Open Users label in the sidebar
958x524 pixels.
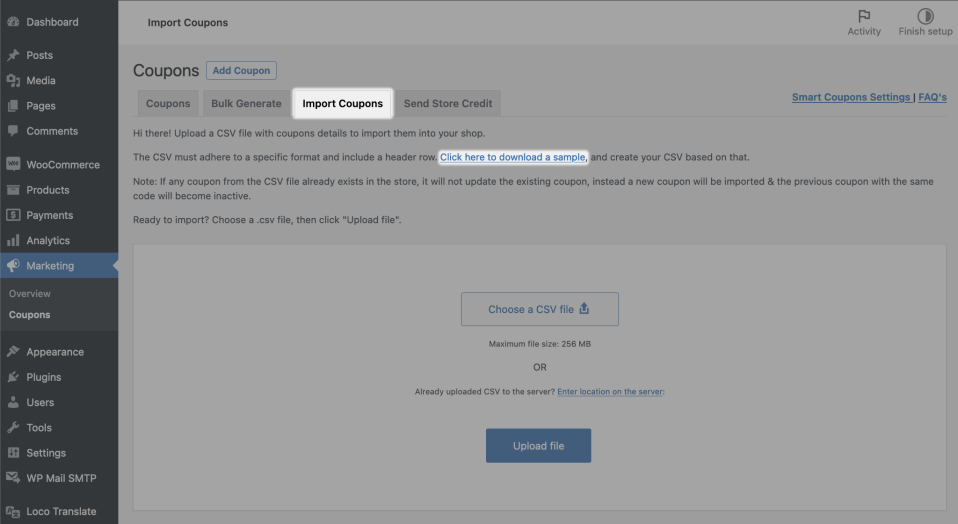tap(40, 402)
